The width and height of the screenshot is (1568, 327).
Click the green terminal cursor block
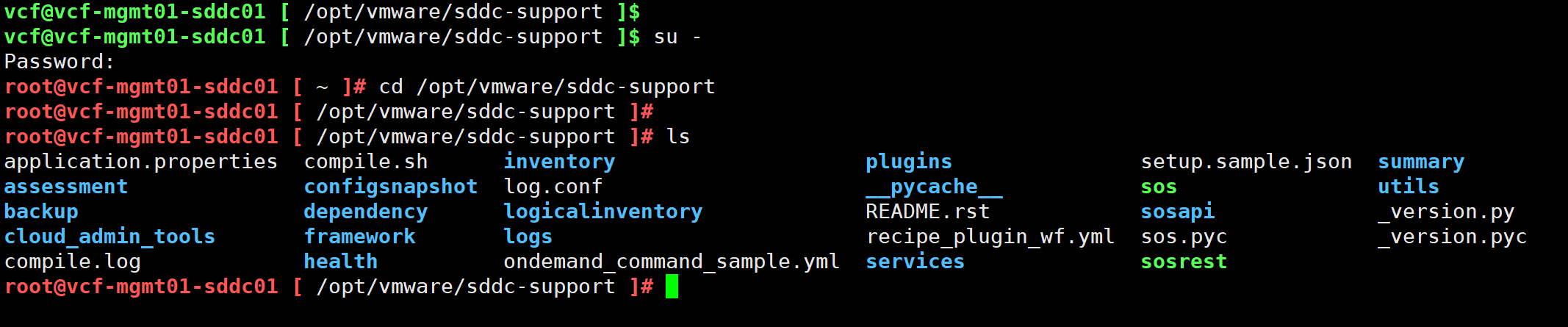pyautogui.click(x=672, y=287)
